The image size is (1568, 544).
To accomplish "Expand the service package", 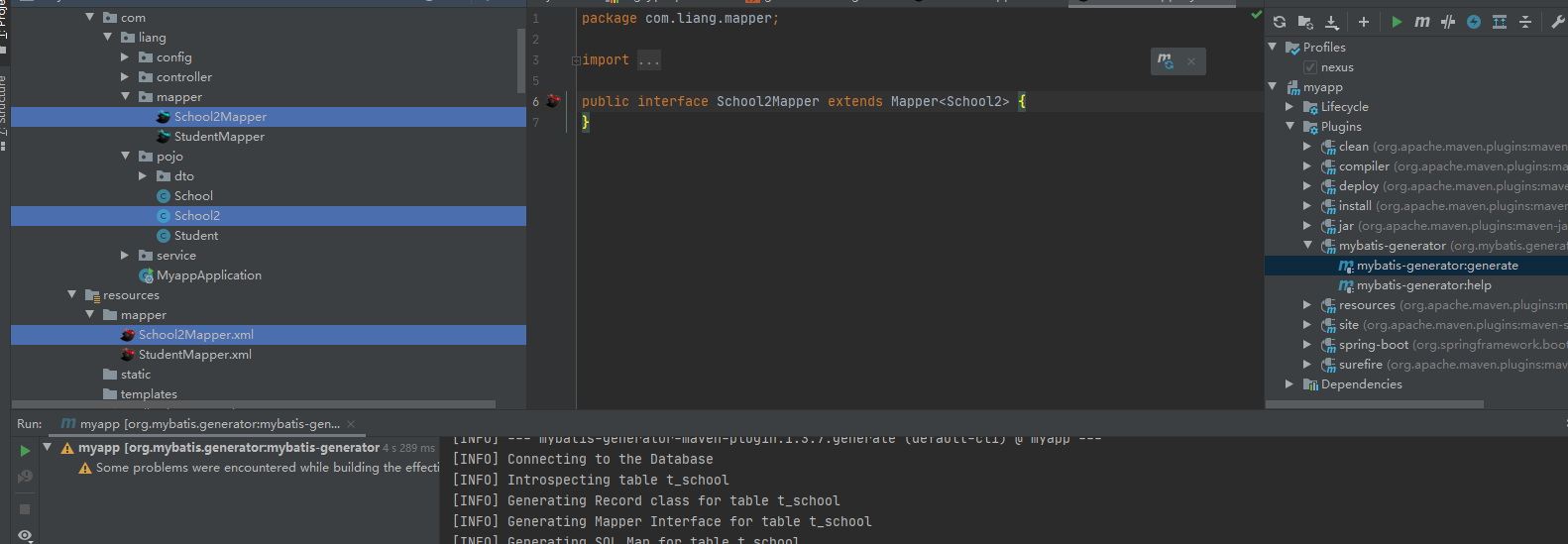I will pyautogui.click(x=125, y=256).
